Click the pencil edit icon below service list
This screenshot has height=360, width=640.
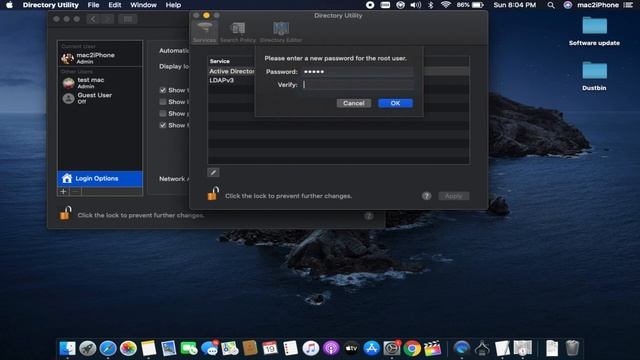coord(213,172)
